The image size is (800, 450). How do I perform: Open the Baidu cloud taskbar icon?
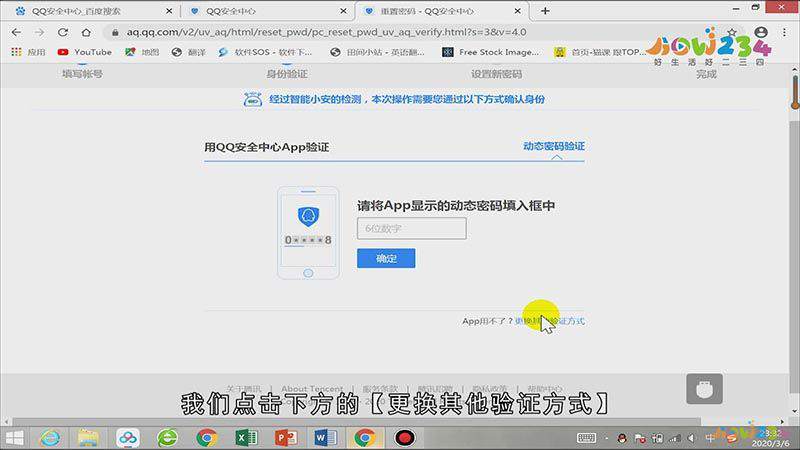coord(128,438)
